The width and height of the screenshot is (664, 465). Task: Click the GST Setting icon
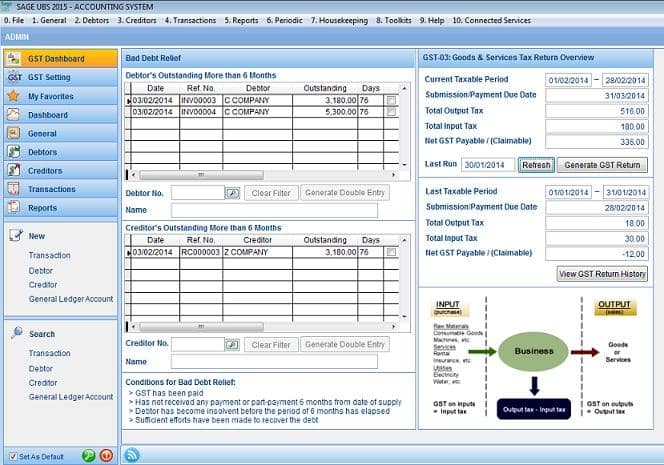pyautogui.click(x=14, y=77)
